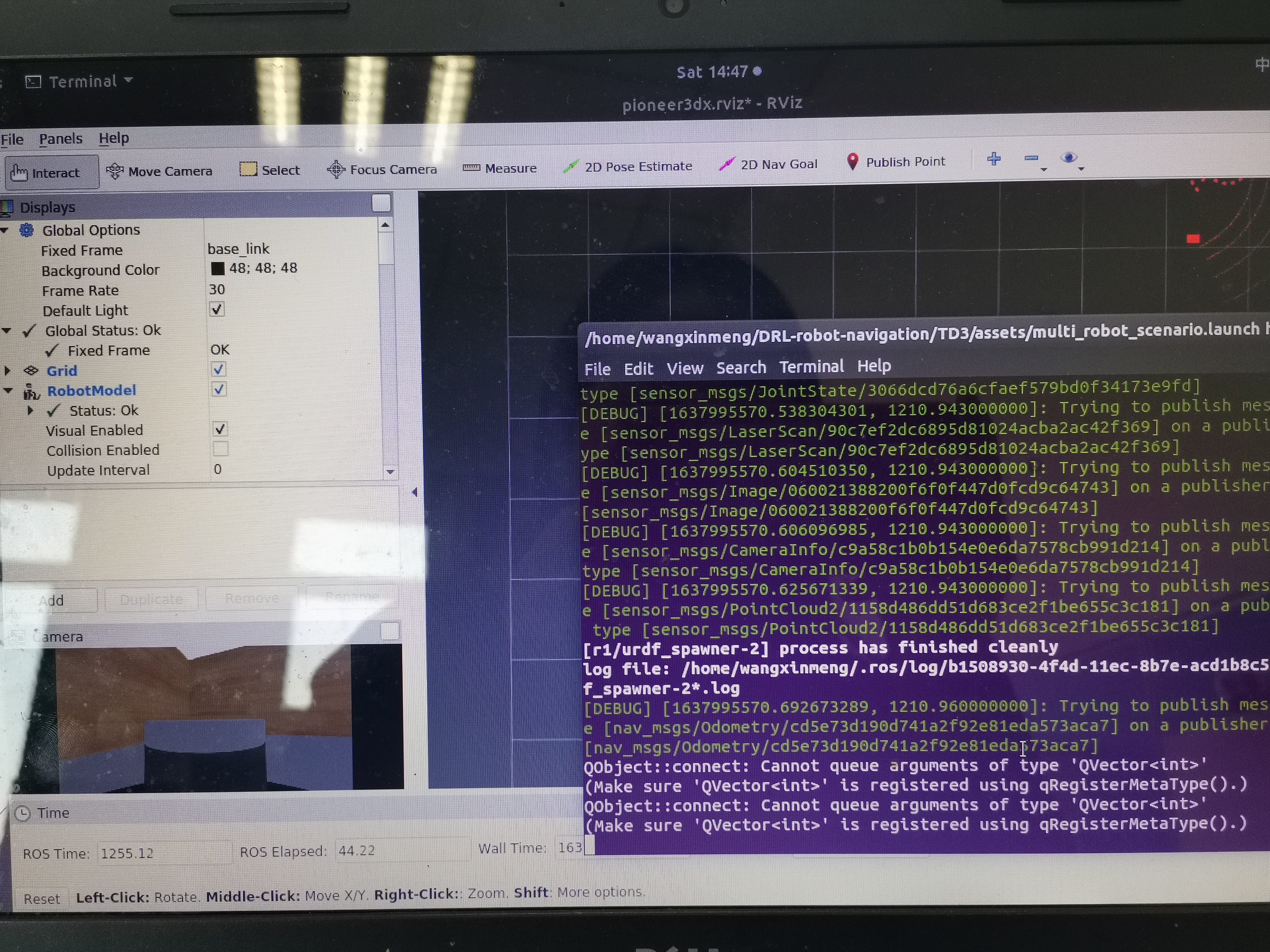Expand the RobotModel Status: Ok node
The image size is (1270, 952).
(30, 411)
